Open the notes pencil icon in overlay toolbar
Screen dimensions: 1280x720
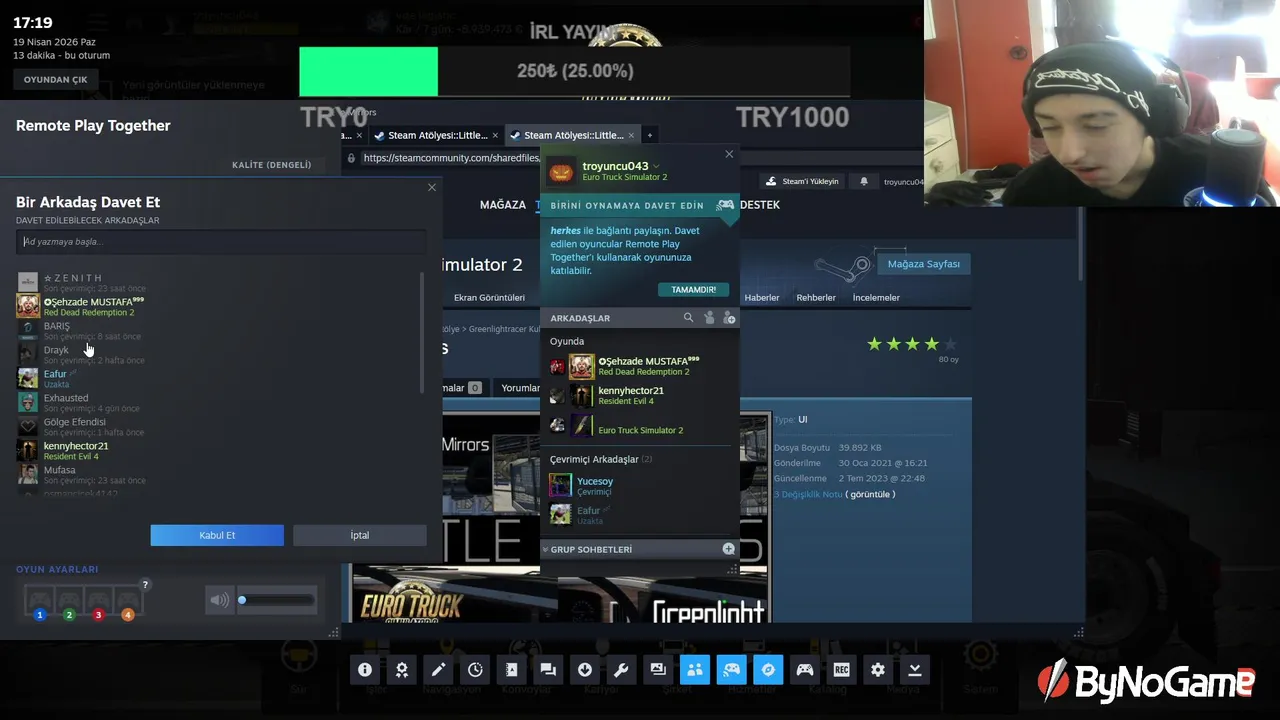point(438,670)
